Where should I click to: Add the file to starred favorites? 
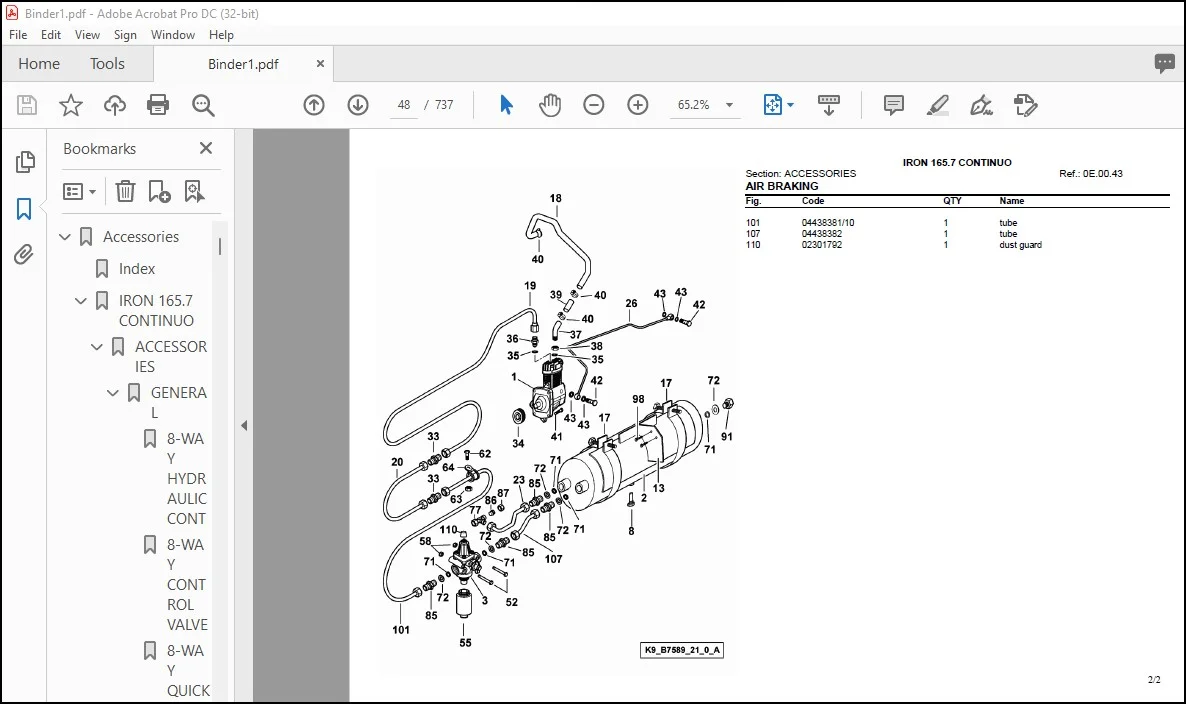point(71,105)
